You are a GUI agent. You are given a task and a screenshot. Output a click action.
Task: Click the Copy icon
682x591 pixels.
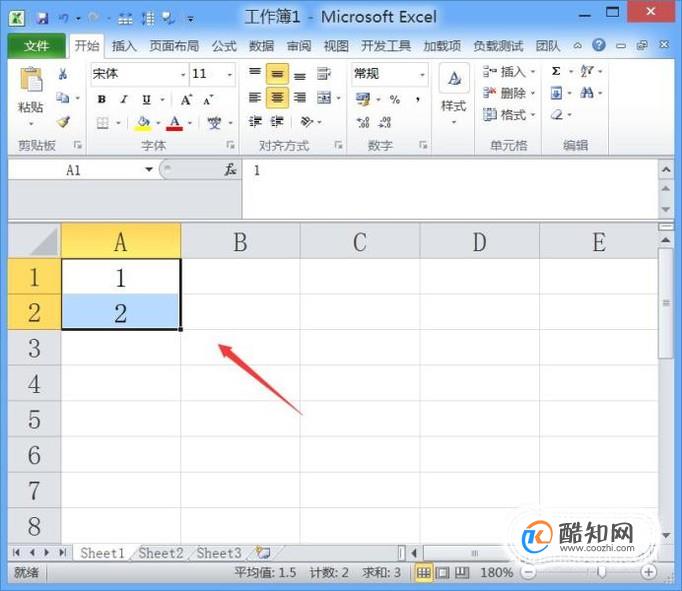63,98
